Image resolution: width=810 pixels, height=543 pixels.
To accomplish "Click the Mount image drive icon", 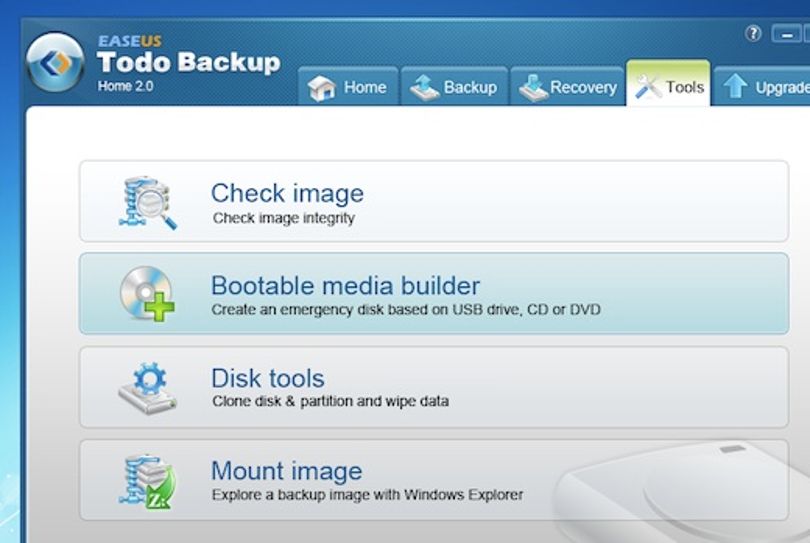I will pos(147,482).
